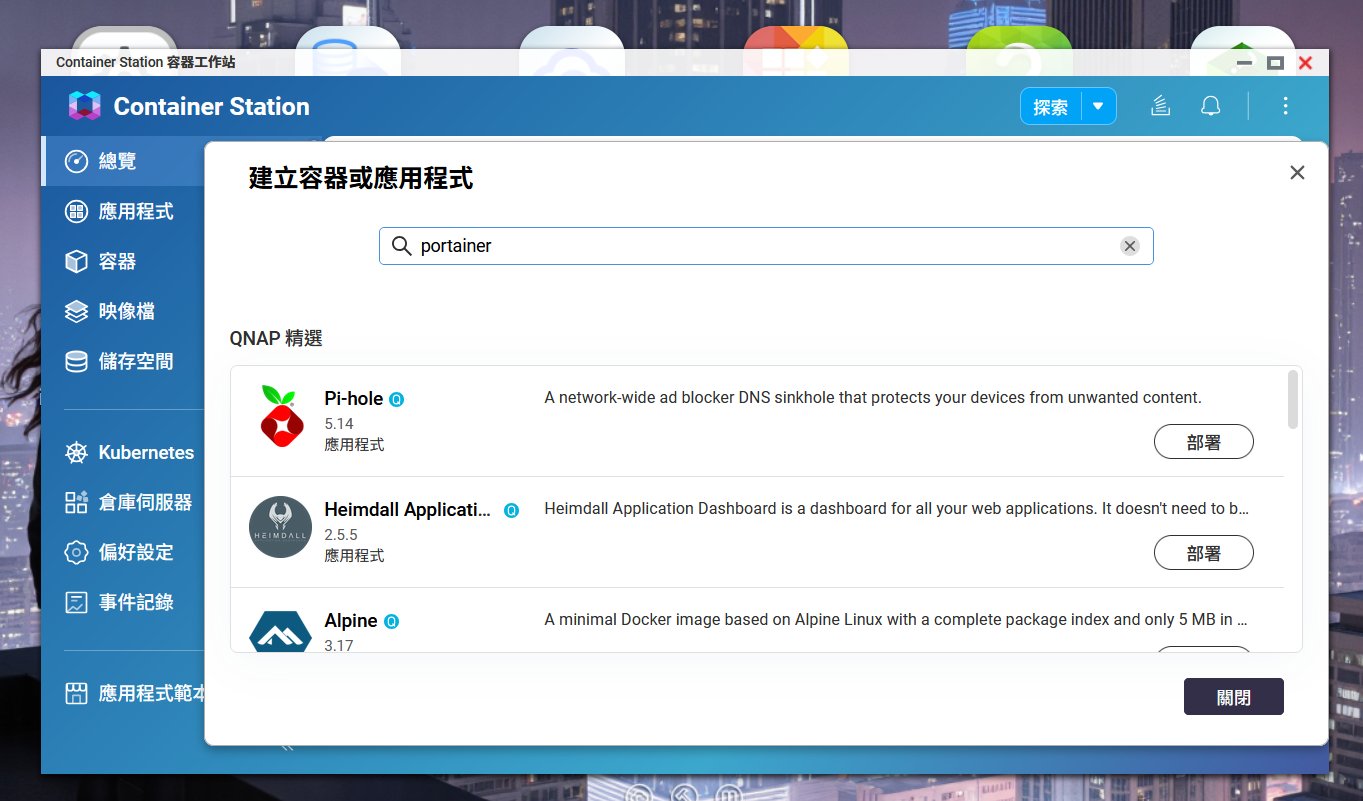Click the 儲存空間 database icon

(x=76, y=361)
